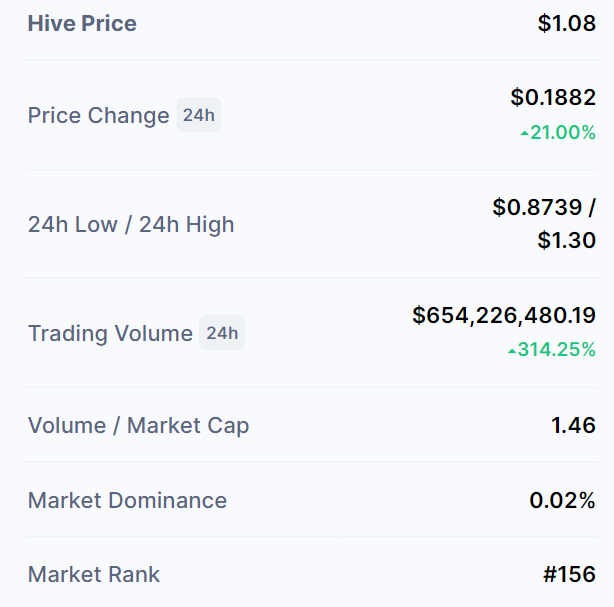Select the $0.8739 low value
Viewport: 614px width, 607px height.
point(537,207)
